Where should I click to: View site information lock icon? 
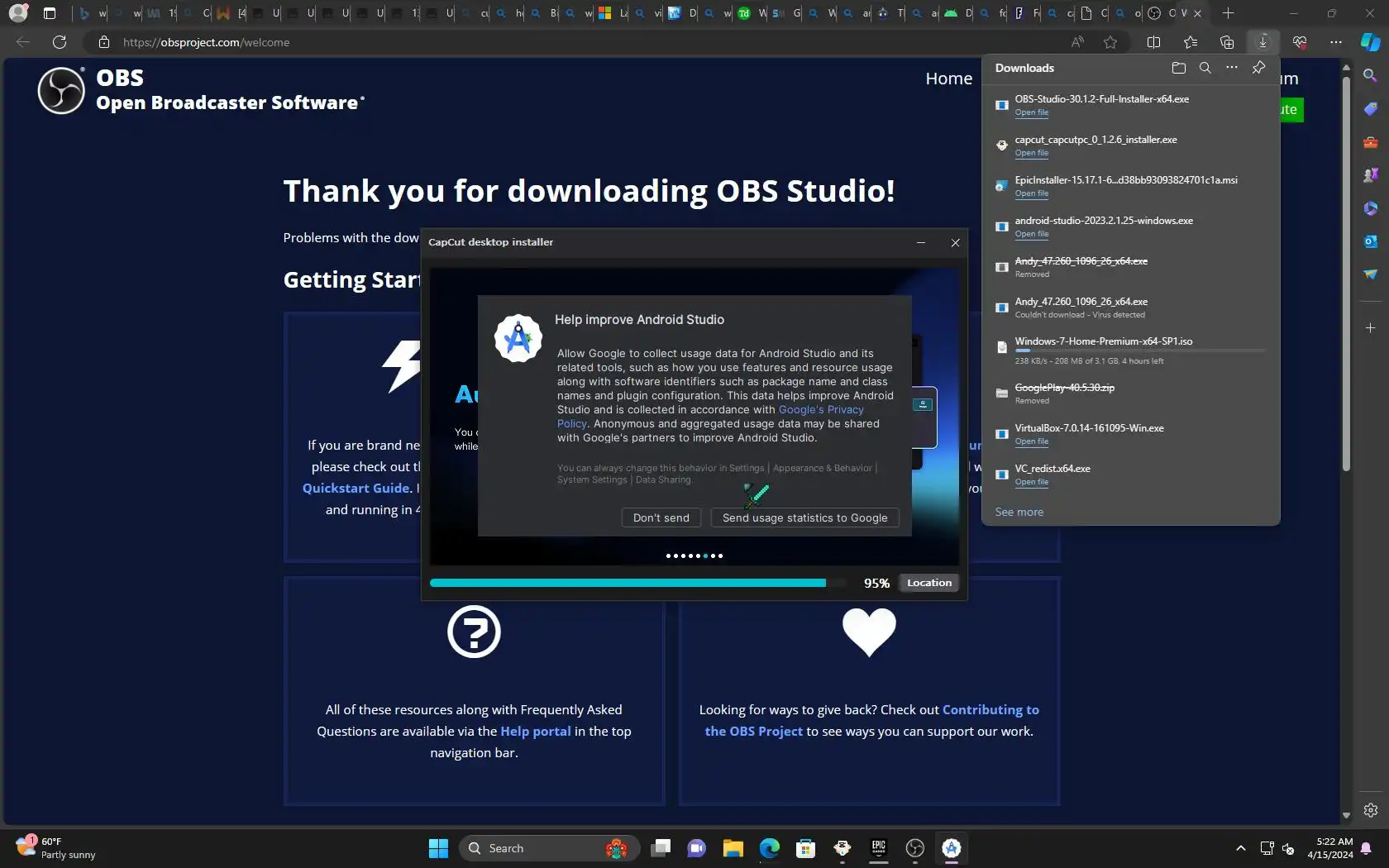104,42
